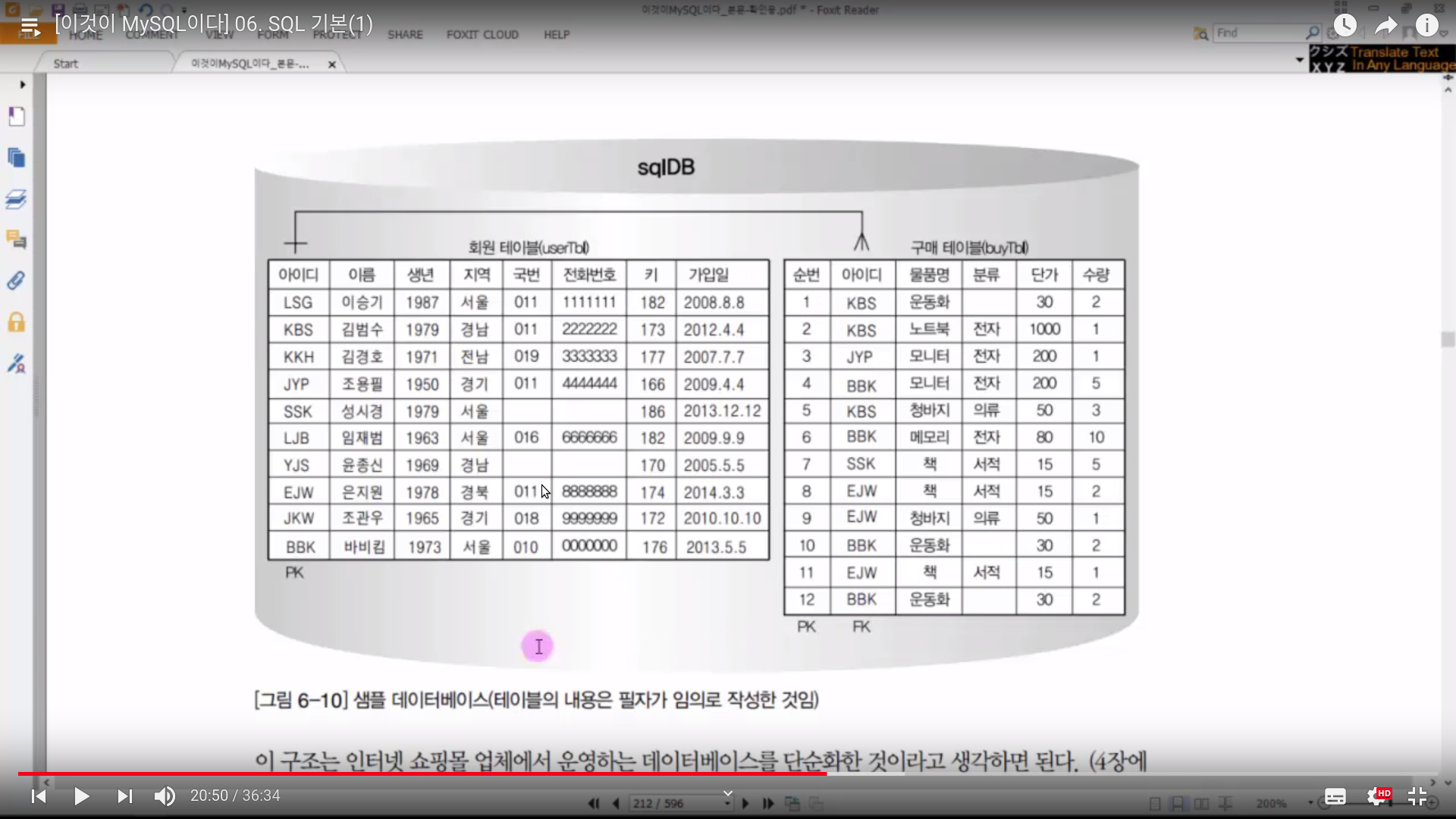Viewport: 1456px width, 819px height.
Task: Open the YouTube playlist queue icon
Action: 30,27
